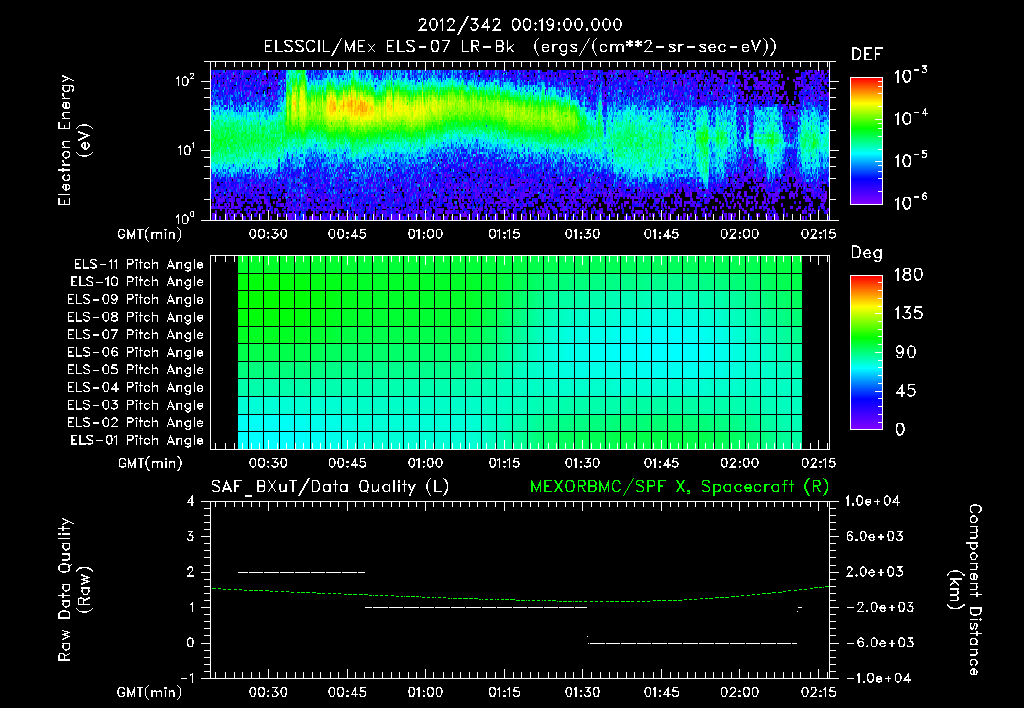Click the 01:00 tick label under the spectrogram
The image size is (1024, 708).
425,234
